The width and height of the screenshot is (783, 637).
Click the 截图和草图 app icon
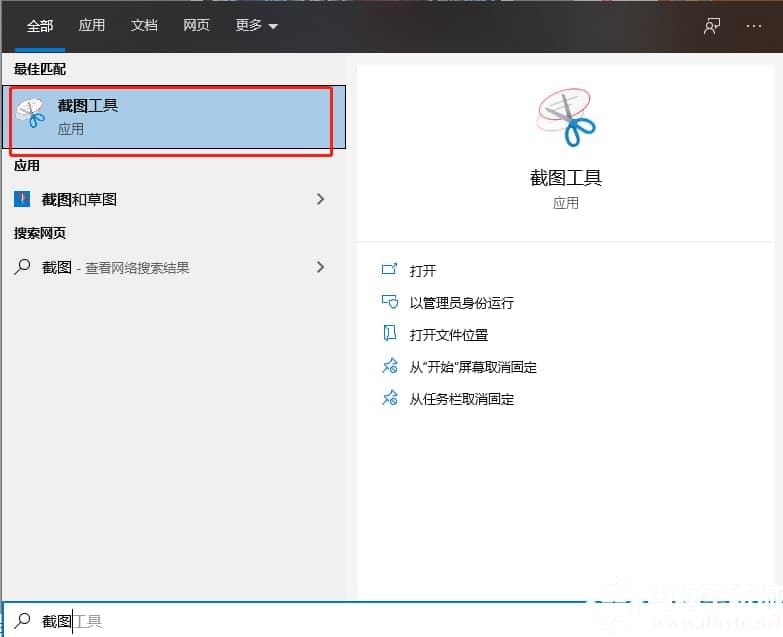tap(22, 199)
